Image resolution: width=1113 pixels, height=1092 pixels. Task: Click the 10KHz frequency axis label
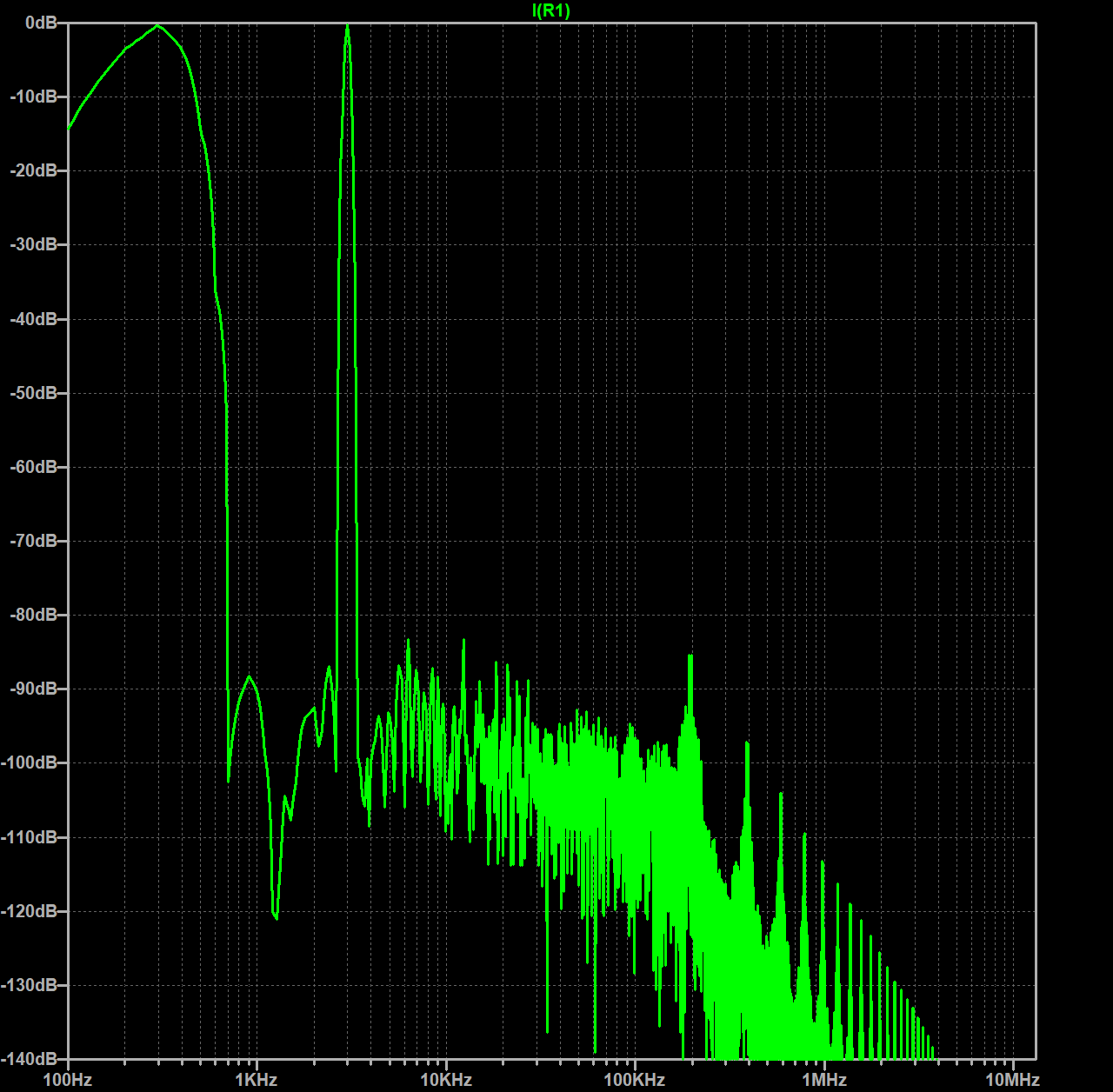pyautogui.click(x=446, y=1080)
